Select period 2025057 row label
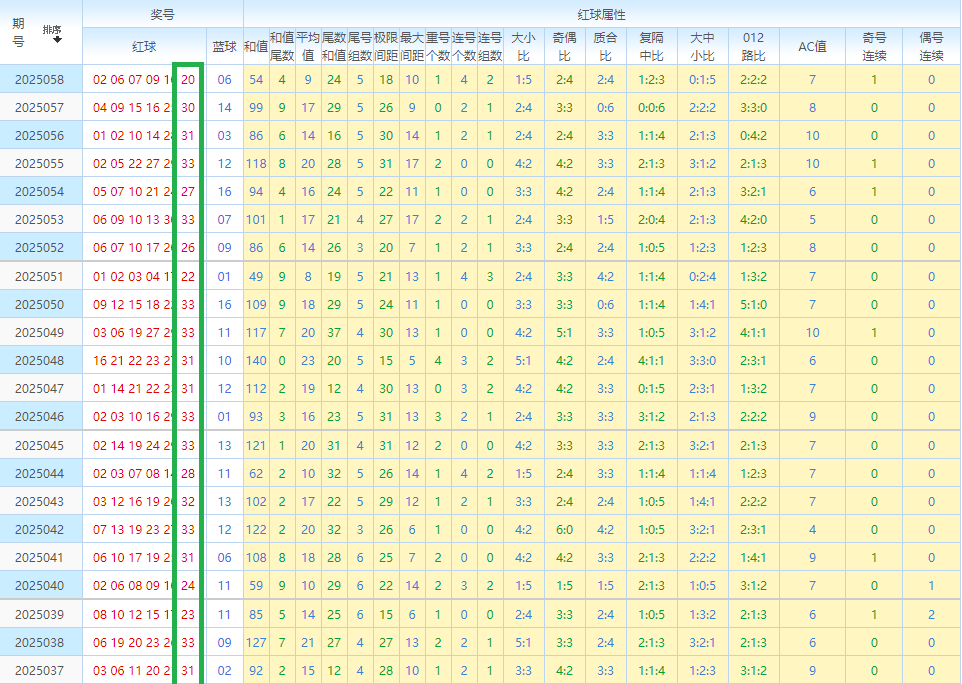 coord(39,107)
